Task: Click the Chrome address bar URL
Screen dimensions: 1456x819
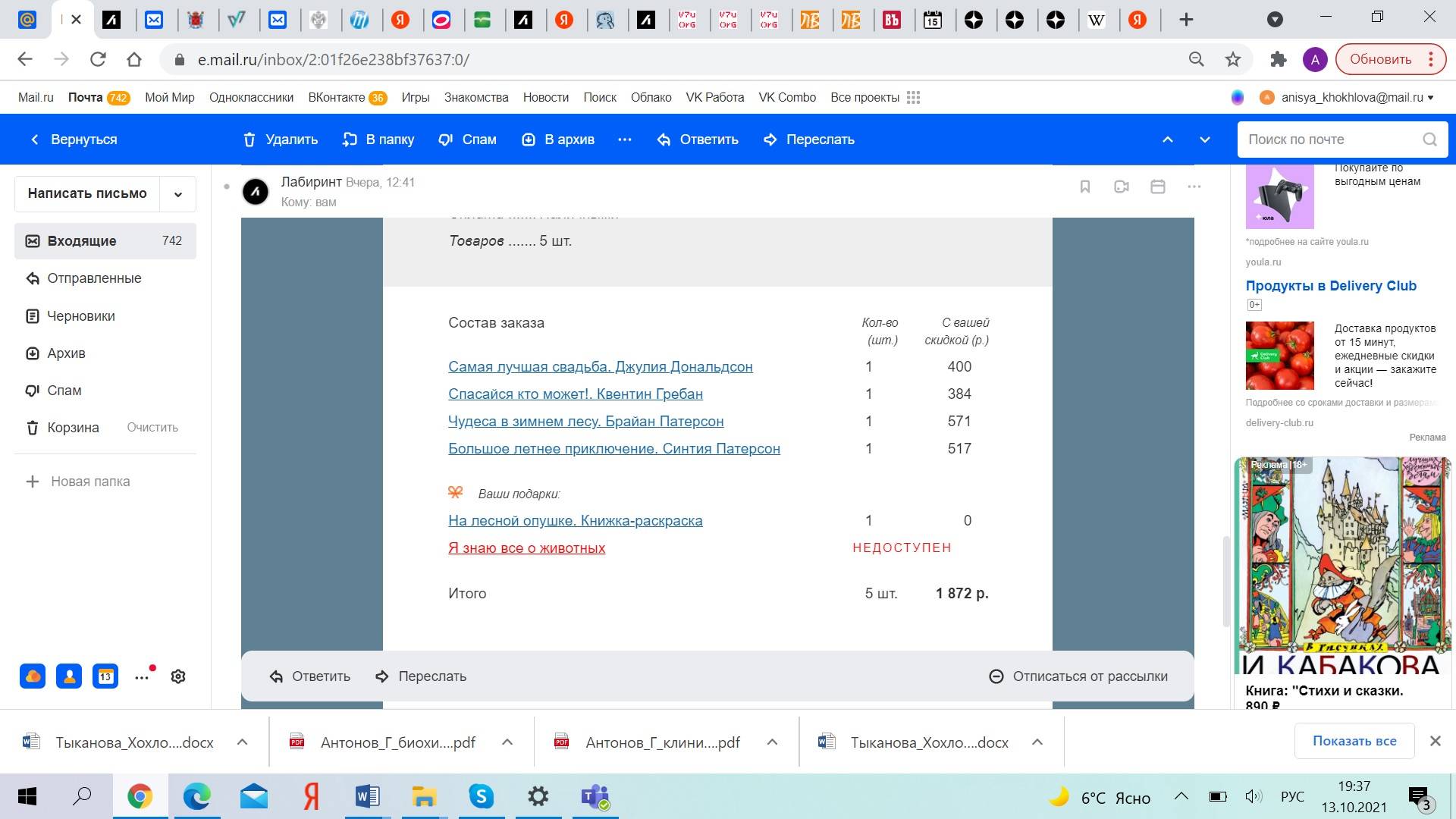Action: (334, 59)
